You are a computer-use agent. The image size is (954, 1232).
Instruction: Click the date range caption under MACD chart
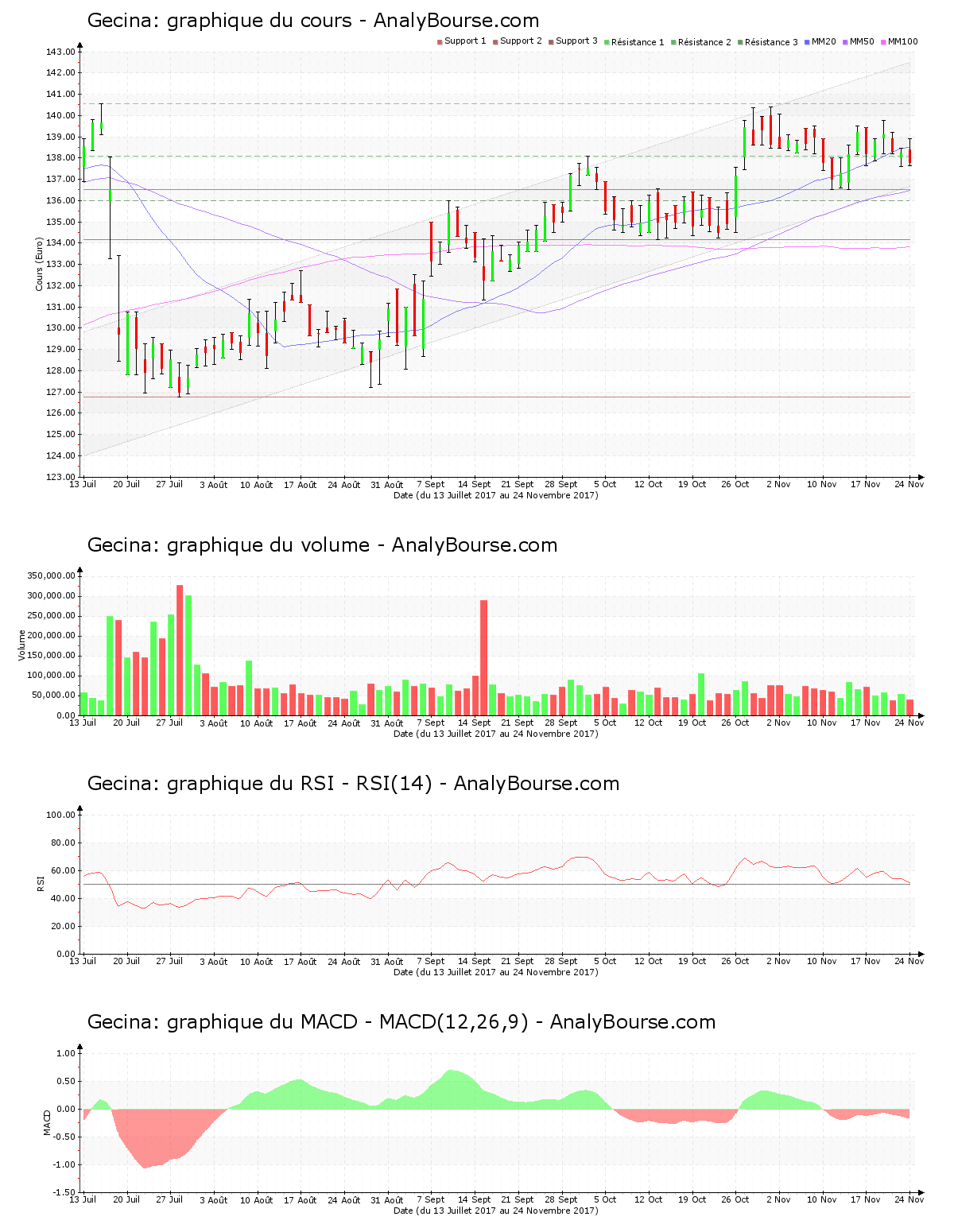(496, 1211)
